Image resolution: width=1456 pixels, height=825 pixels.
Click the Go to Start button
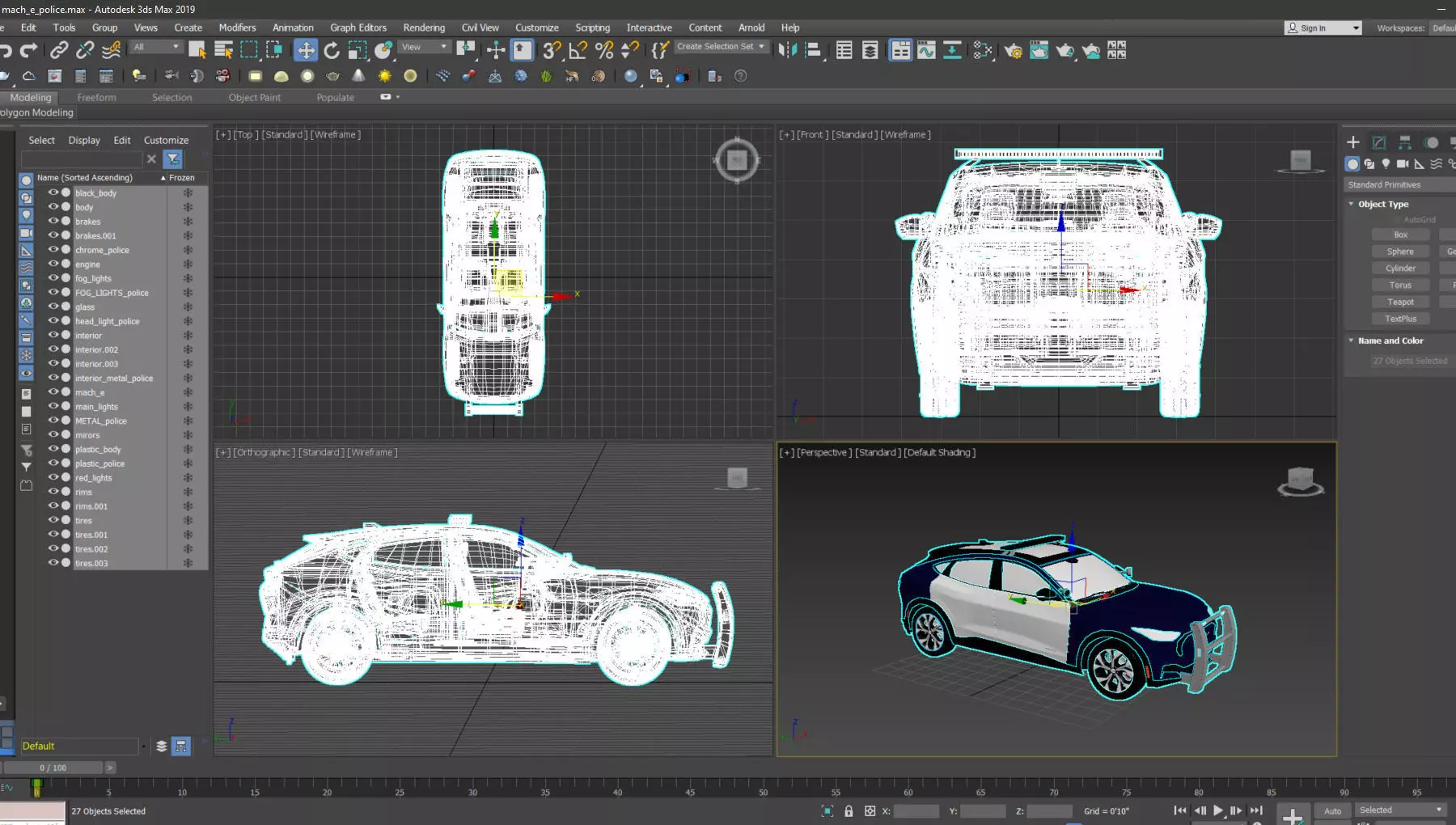[1180, 810]
